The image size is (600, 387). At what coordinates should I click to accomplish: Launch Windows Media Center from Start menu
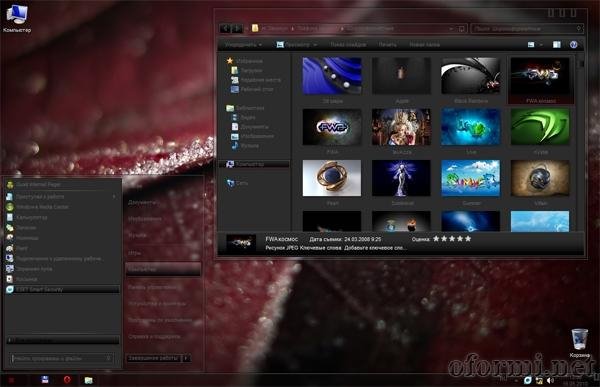[x=42, y=207]
